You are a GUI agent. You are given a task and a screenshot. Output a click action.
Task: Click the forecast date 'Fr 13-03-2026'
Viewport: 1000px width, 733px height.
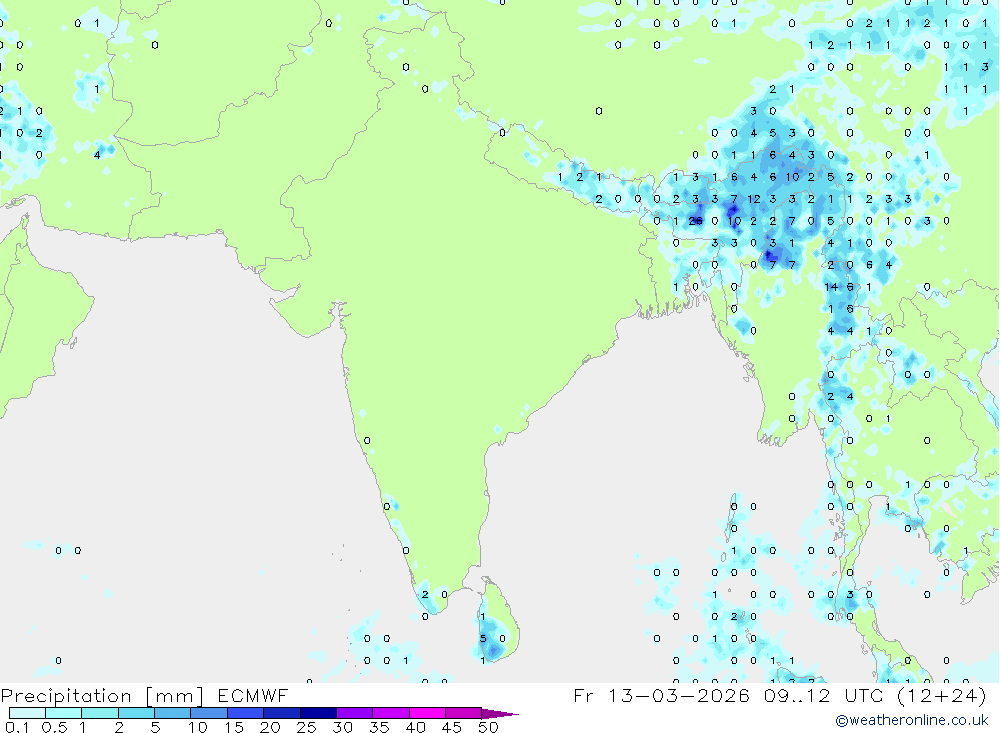(661, 695)
